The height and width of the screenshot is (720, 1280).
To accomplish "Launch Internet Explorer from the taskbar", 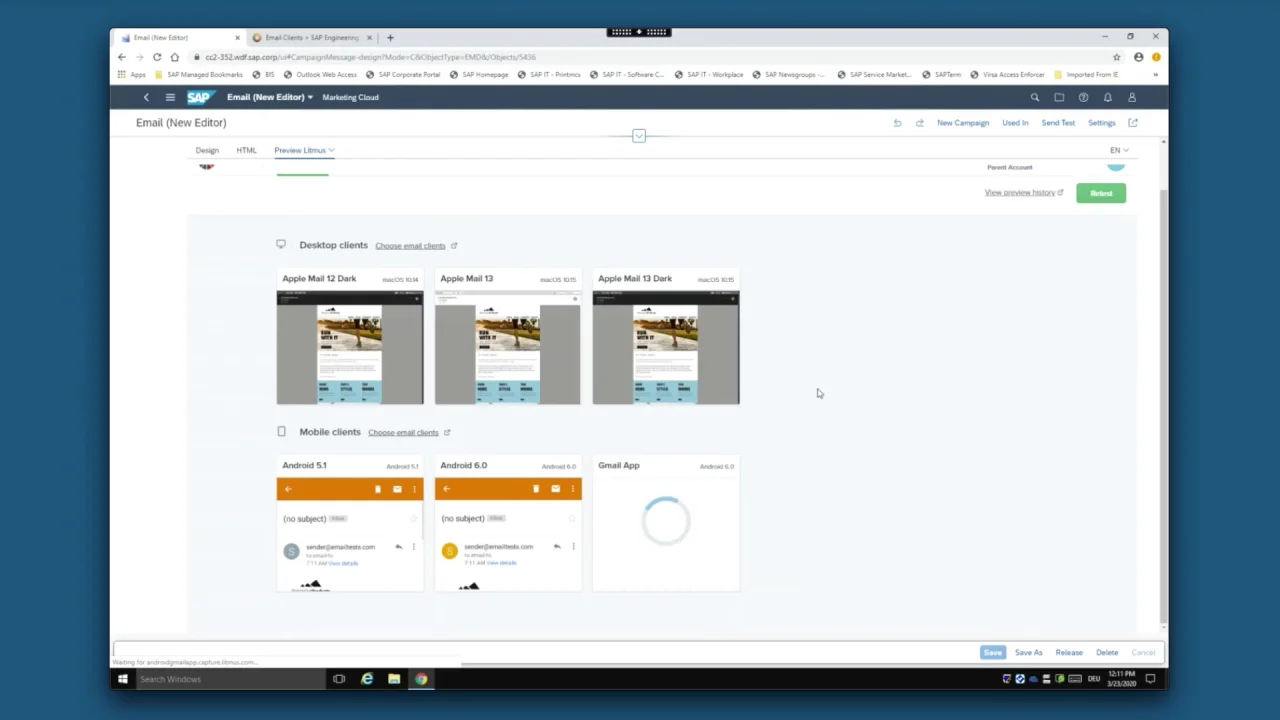I will click(x=367, y=679).
